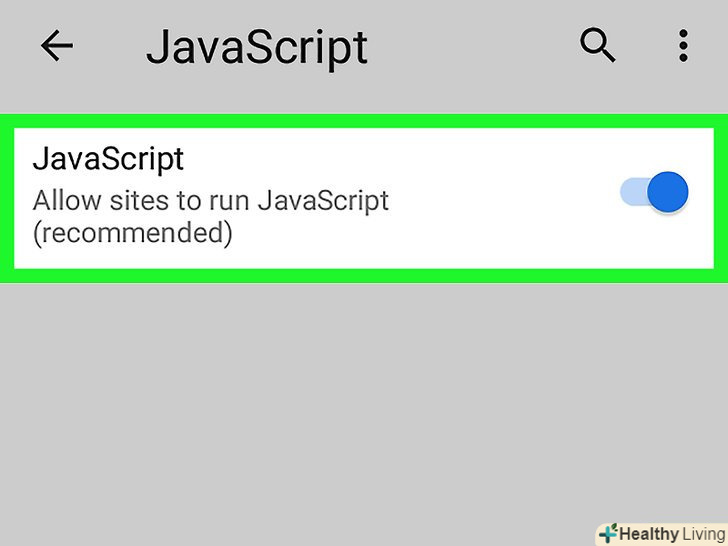Image resolution: width=728 pixels, height=546 pixels.
Task: Click the letter 'J' of the header title
Action: [x=160, y=47]
